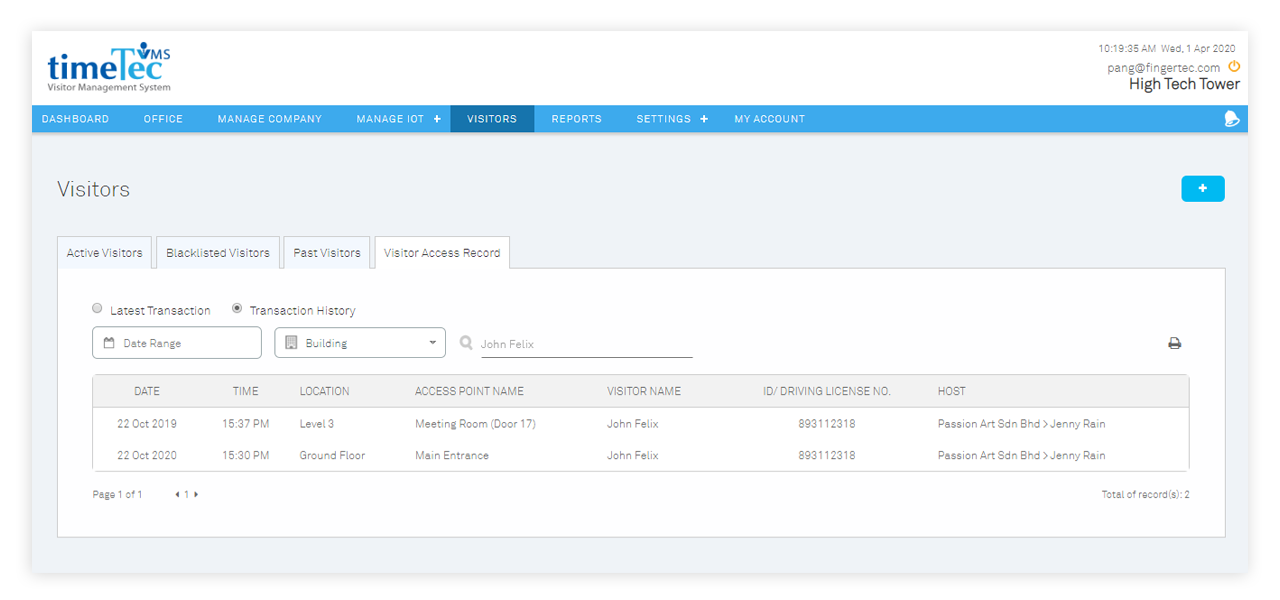Click the Date column header
The height and width of the screenshot is (600, 1280).
(147, 391)
